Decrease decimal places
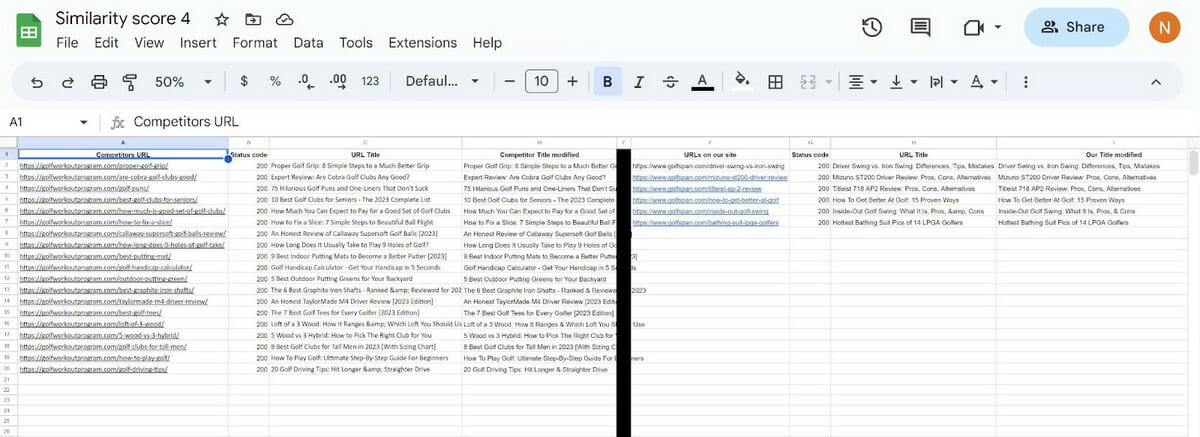The height and width of the screenshot is (437, 1200). point(306,82)
